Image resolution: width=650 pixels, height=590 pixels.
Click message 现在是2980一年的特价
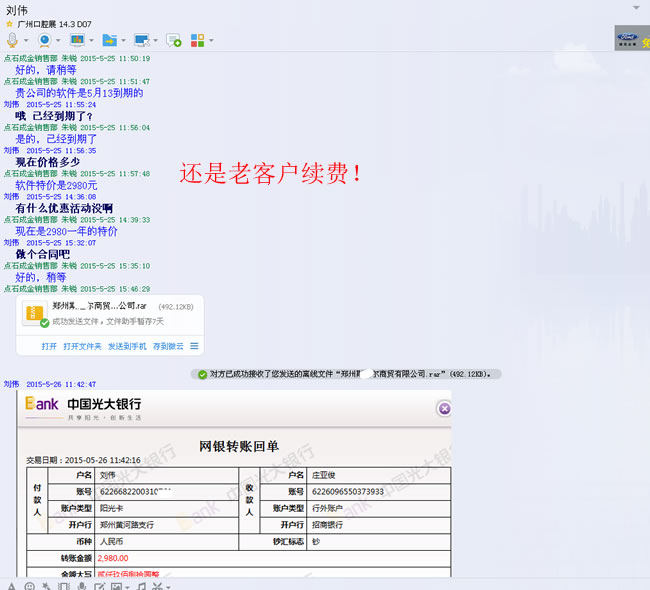point(66,231)
